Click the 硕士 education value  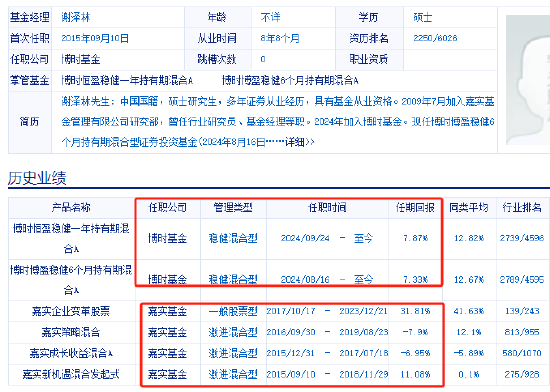click(x=423, y=17)
